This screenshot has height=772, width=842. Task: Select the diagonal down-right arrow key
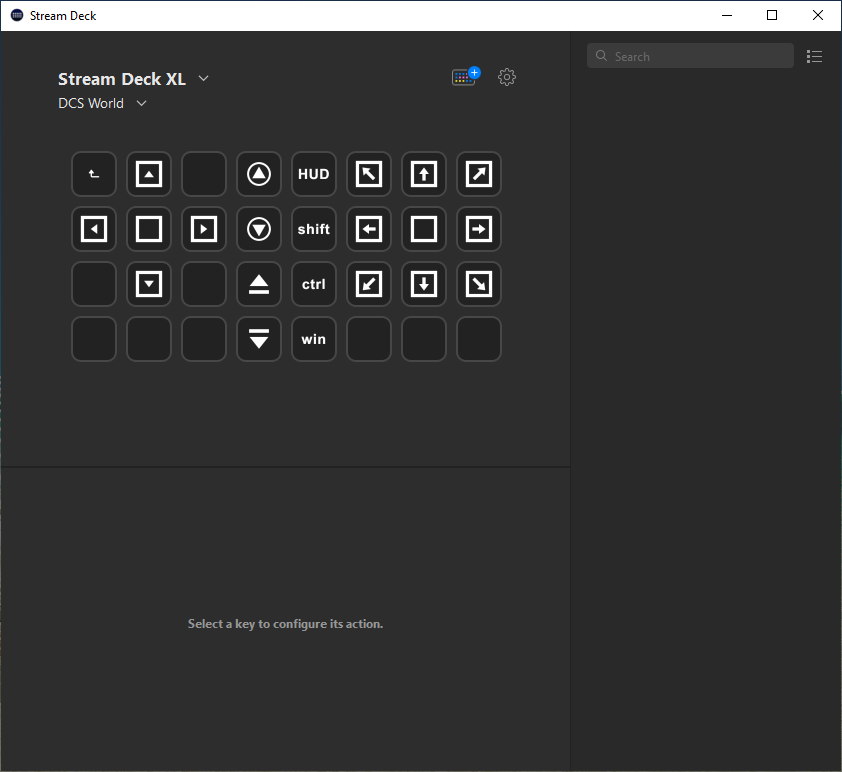(479, 284)
